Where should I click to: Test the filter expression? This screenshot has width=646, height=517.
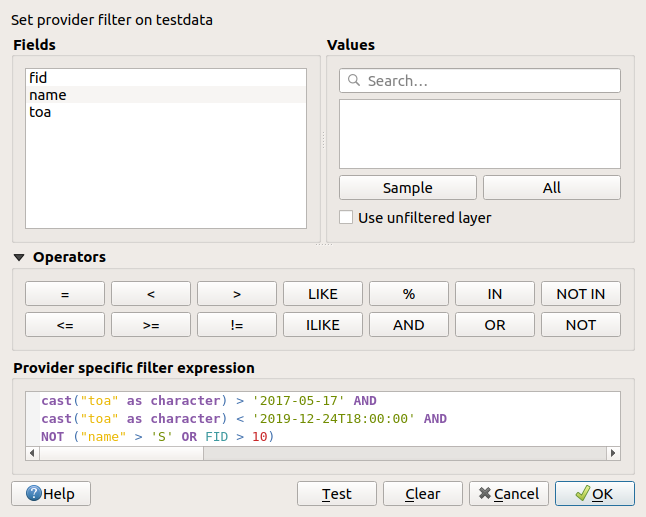(x=336, y=494)
